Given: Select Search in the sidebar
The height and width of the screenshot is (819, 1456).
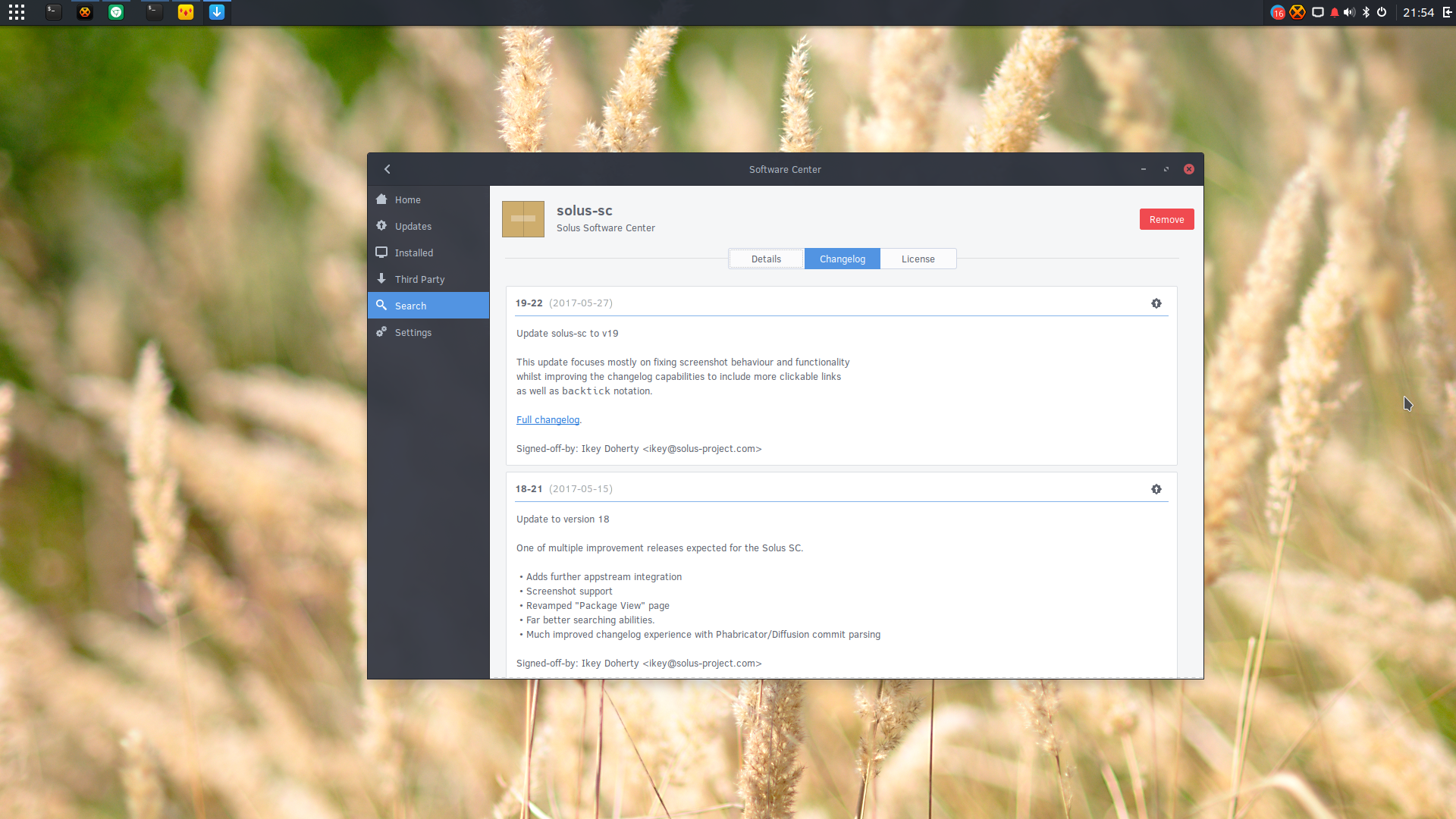Looking at the screenshot, I should pos(428,306).
